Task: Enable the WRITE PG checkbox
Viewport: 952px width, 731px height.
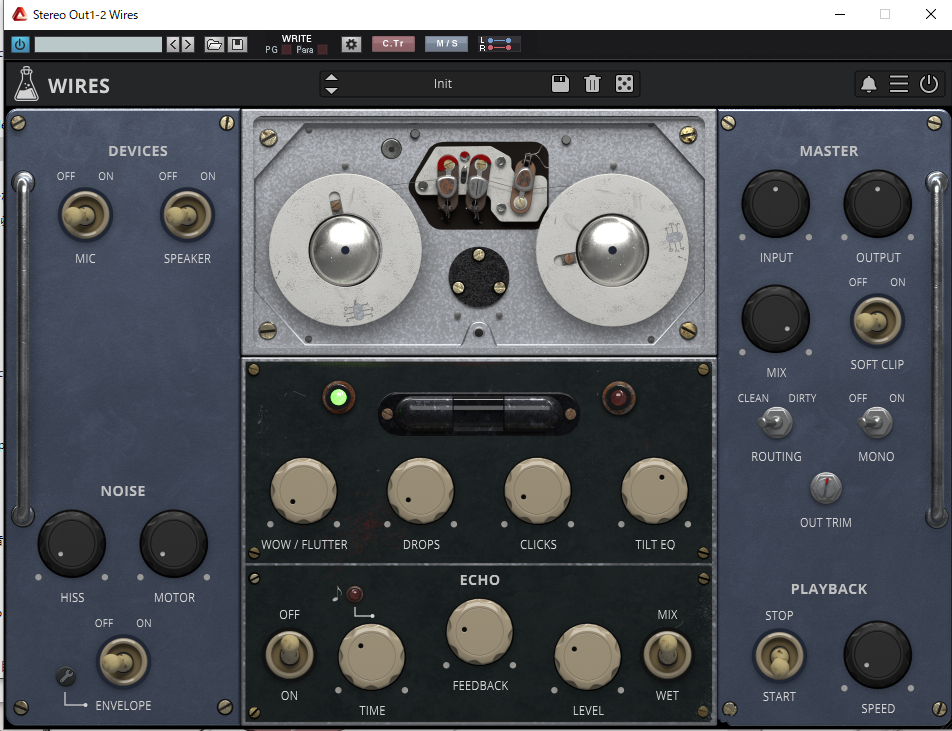Action: 286,50
